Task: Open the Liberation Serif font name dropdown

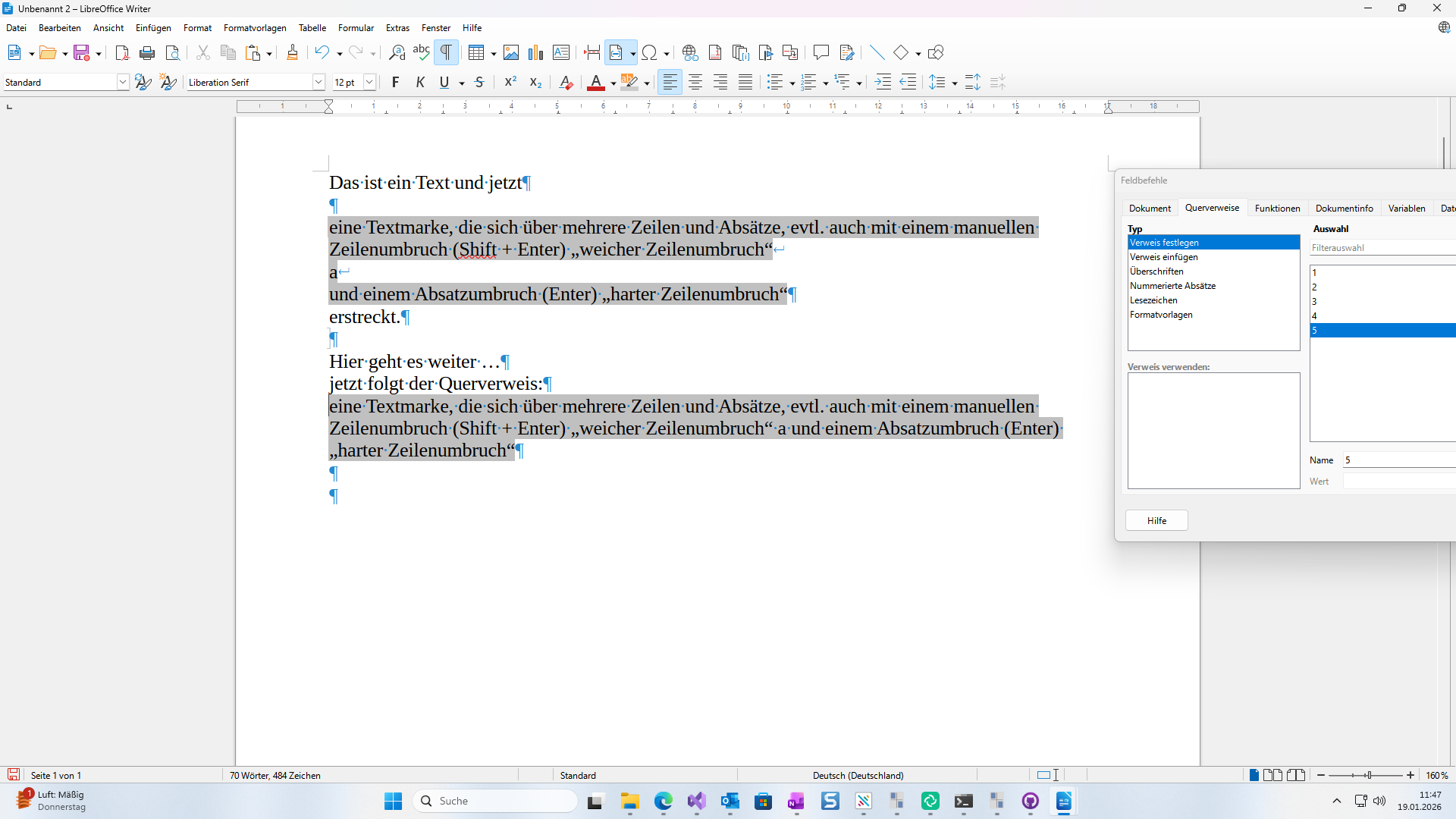Action: (318, 82)
